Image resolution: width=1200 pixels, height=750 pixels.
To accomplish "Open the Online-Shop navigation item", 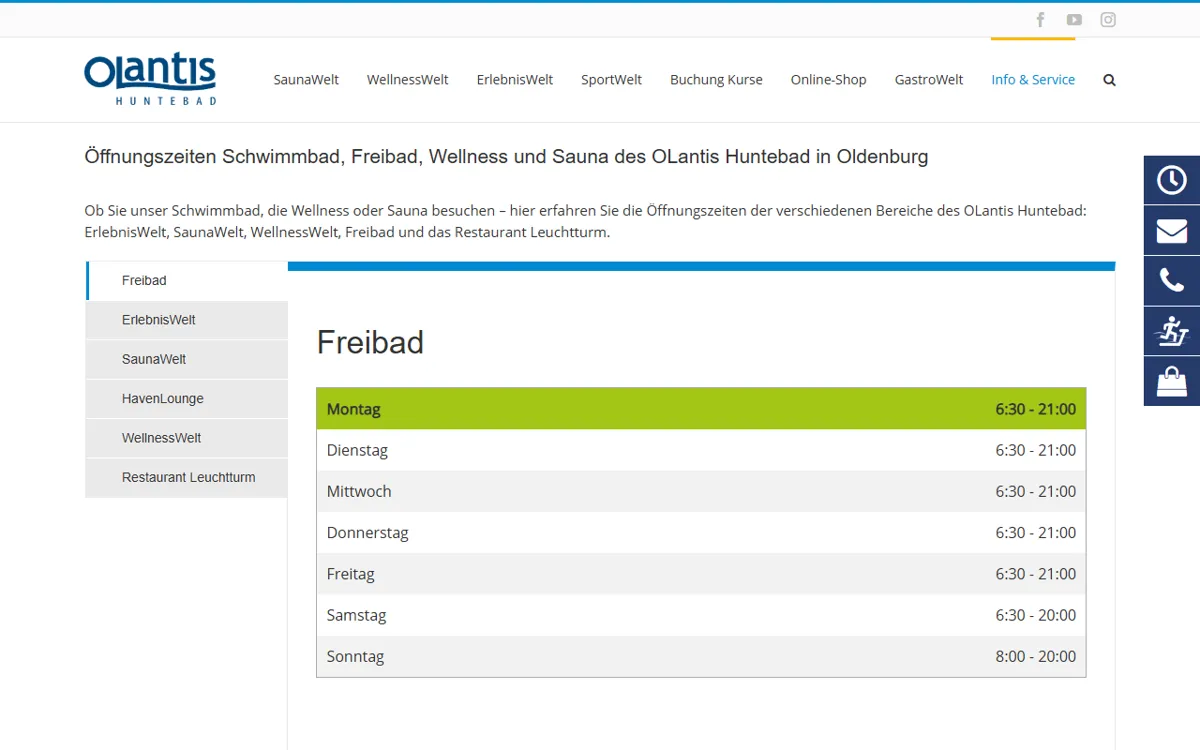I will 828,80.
